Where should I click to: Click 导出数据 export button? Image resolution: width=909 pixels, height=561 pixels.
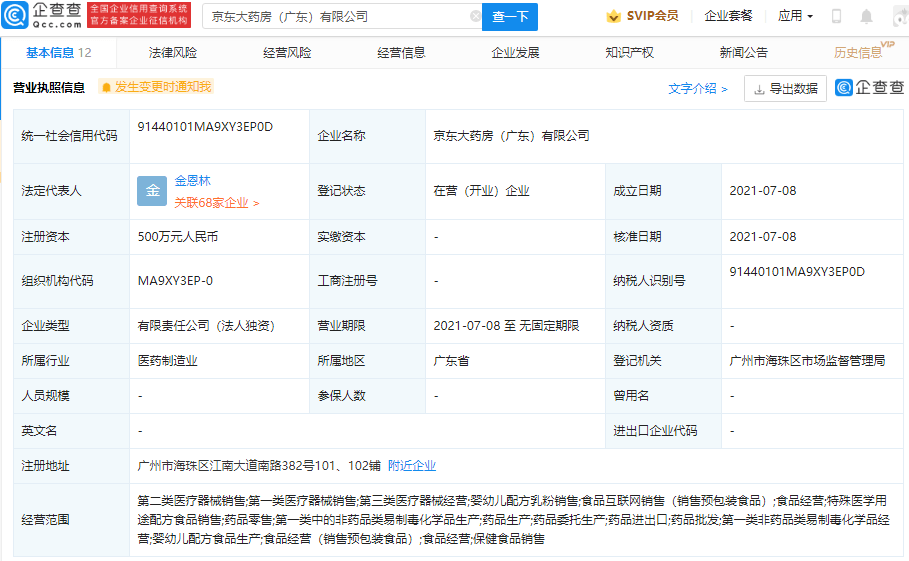[785, 89]
